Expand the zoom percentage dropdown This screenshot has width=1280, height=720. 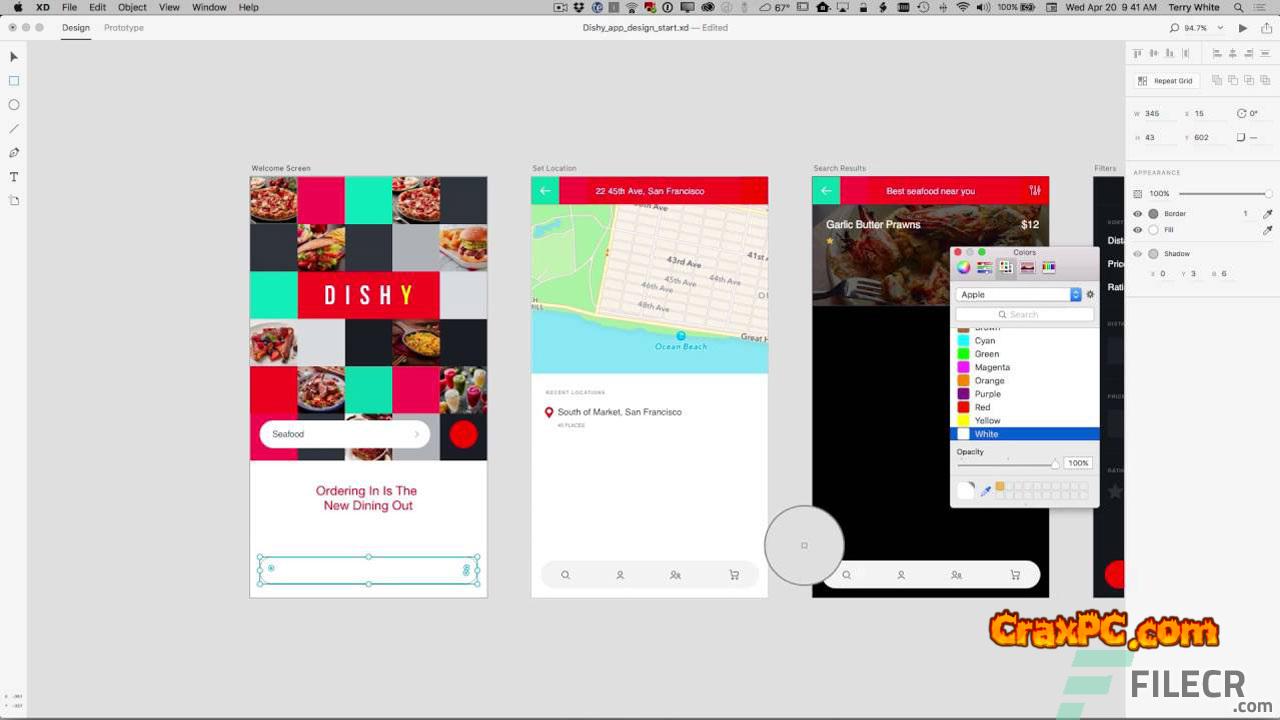tap(1221, 28)
